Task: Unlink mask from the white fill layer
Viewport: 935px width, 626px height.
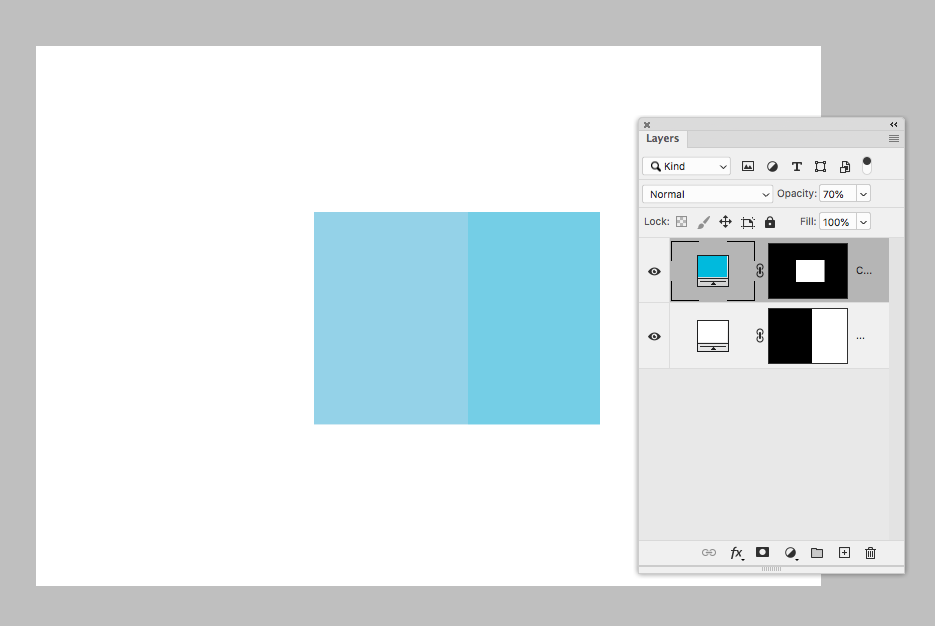Action: coord(760,336)
